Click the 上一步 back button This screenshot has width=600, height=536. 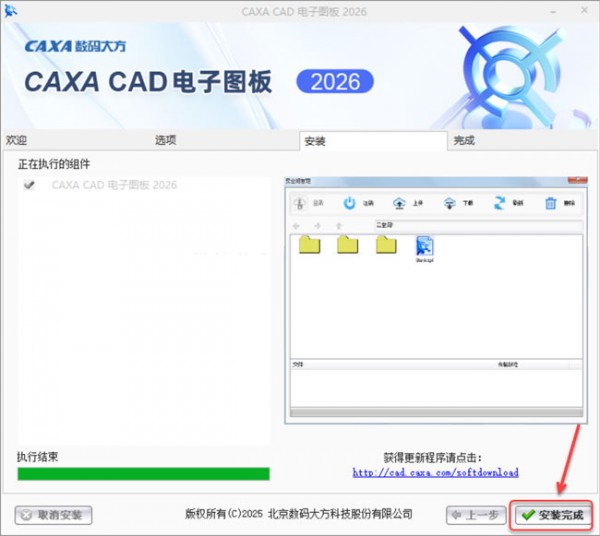pos(476,515)
